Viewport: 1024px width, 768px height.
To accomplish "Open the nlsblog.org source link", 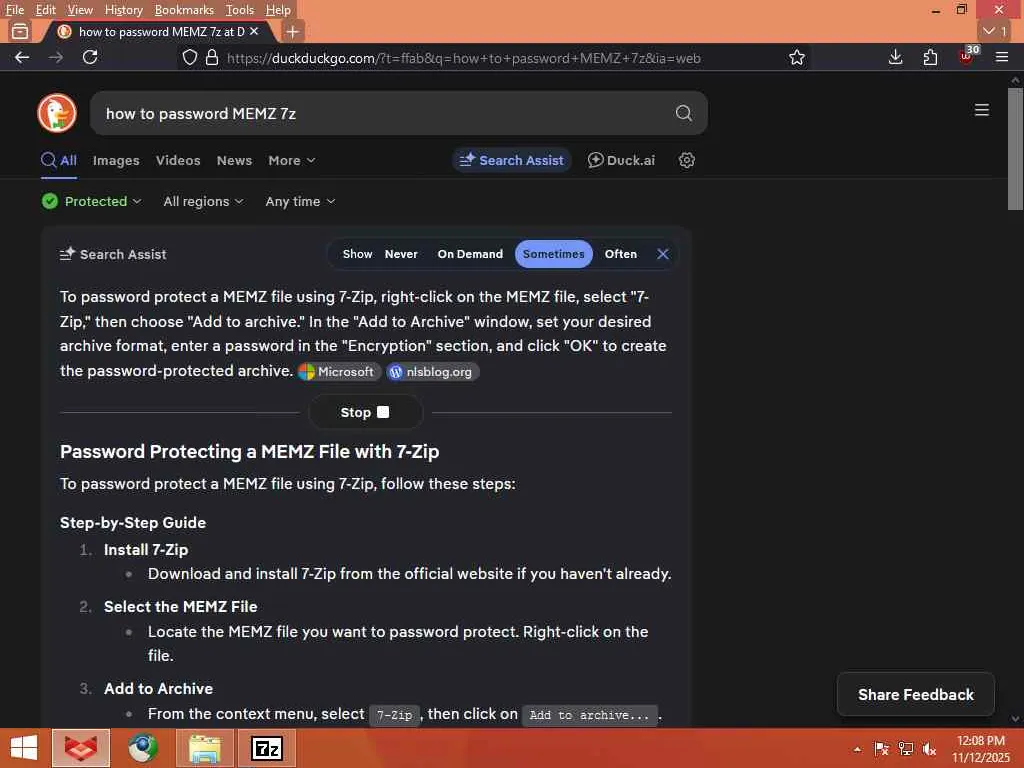I will click(432, 372).
